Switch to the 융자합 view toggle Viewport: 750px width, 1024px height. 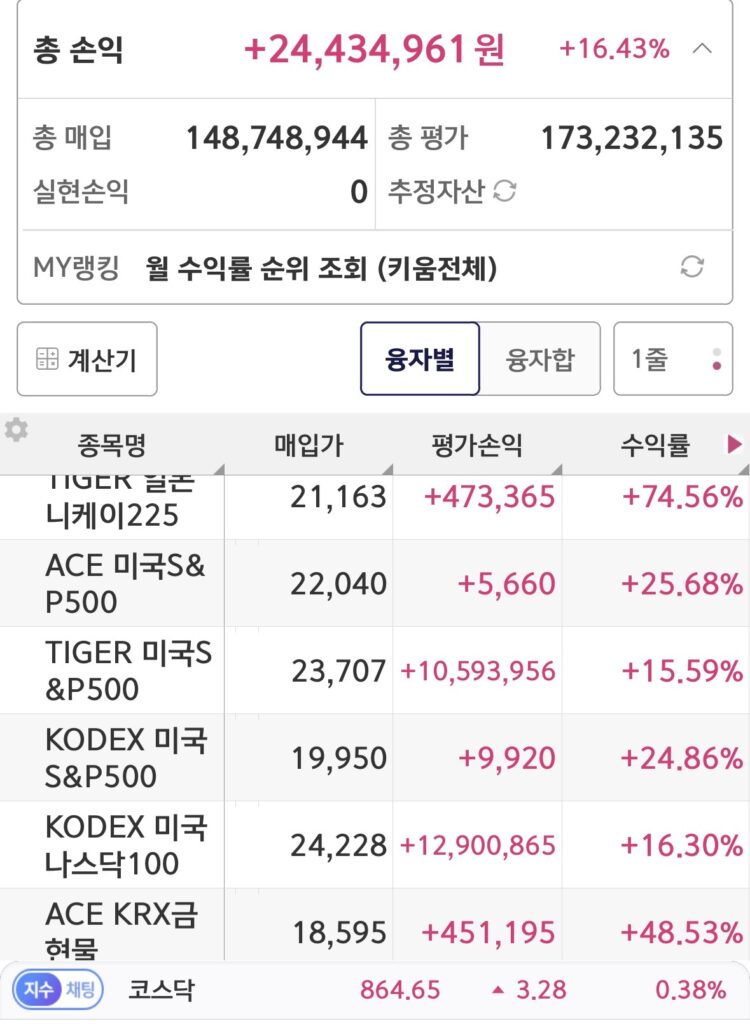click(x=540, y=359)
